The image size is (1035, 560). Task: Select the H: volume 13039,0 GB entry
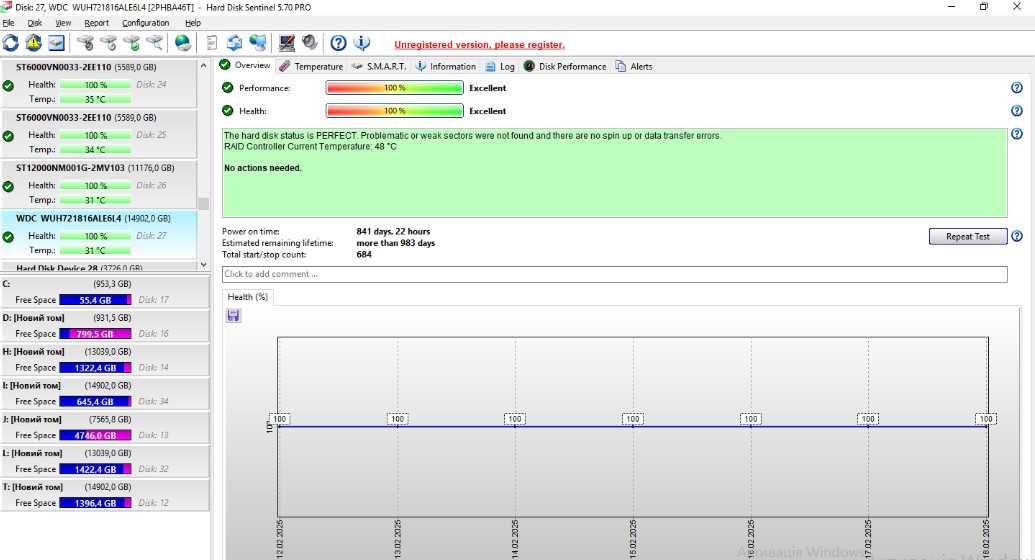(x=104, y=359)
